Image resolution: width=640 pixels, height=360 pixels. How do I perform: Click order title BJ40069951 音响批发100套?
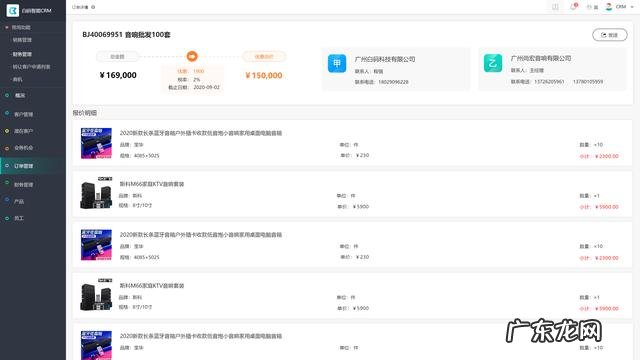click(127, 35)
